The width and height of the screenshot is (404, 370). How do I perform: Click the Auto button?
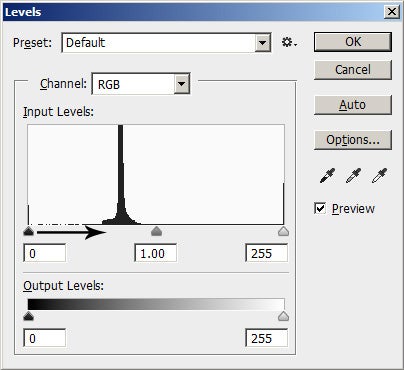[x=353, y=105]
